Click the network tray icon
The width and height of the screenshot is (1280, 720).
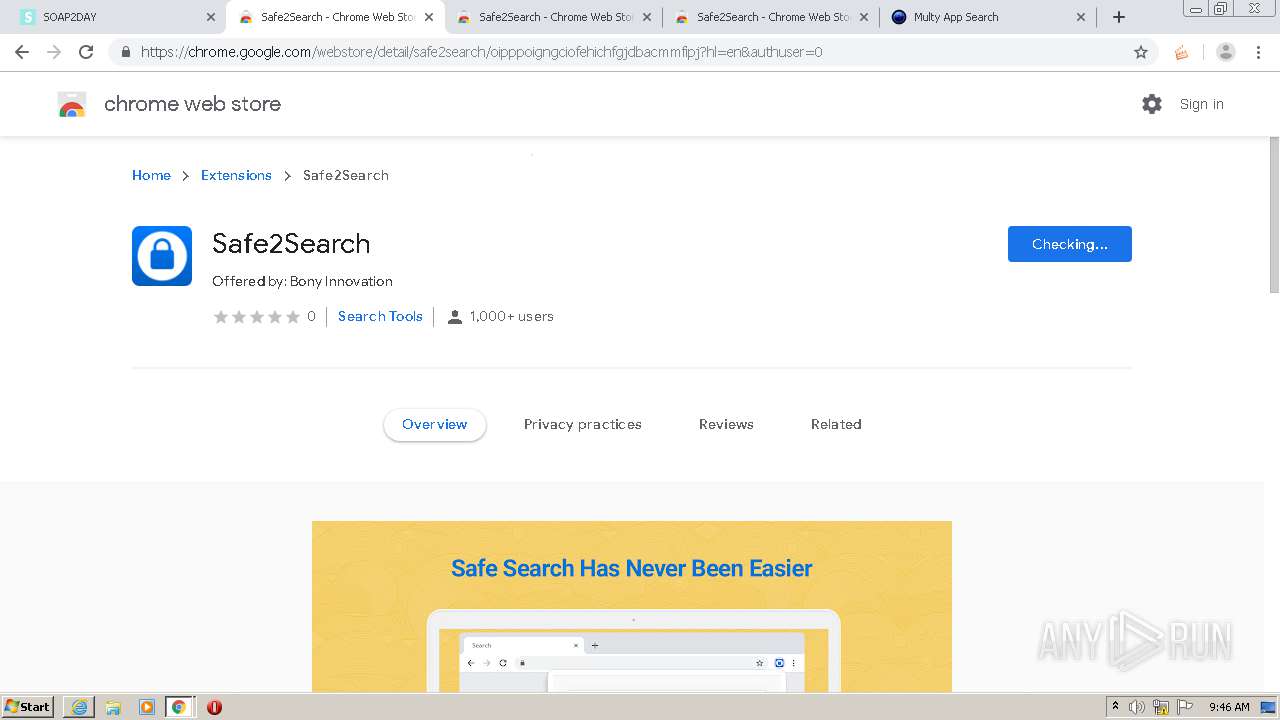tap(1161, 707)
